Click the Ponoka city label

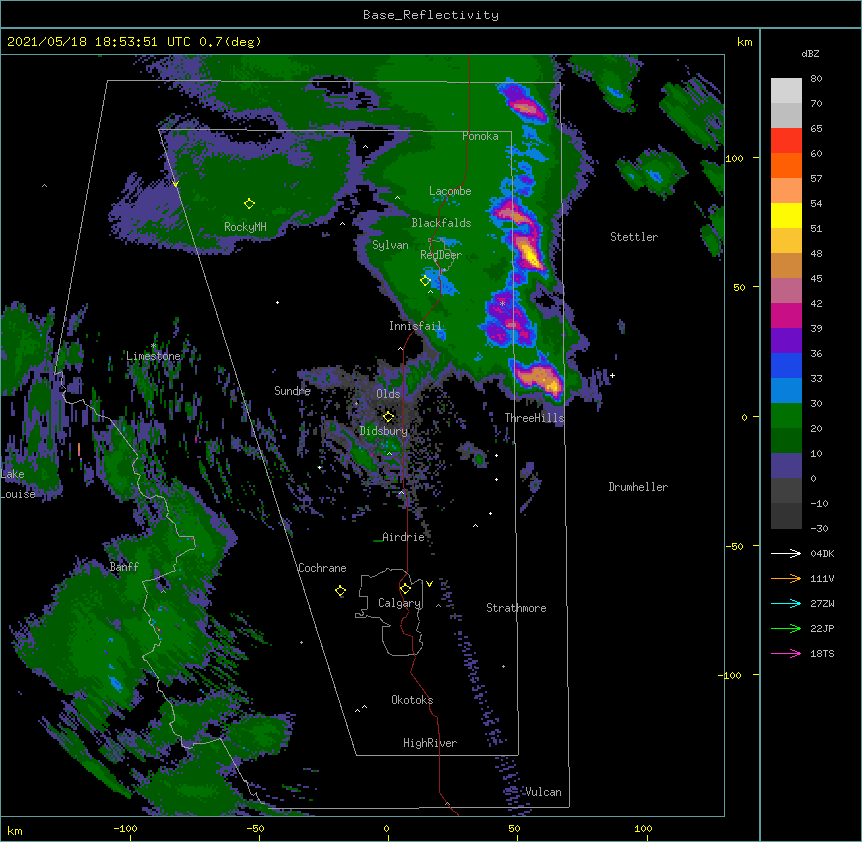480,136
